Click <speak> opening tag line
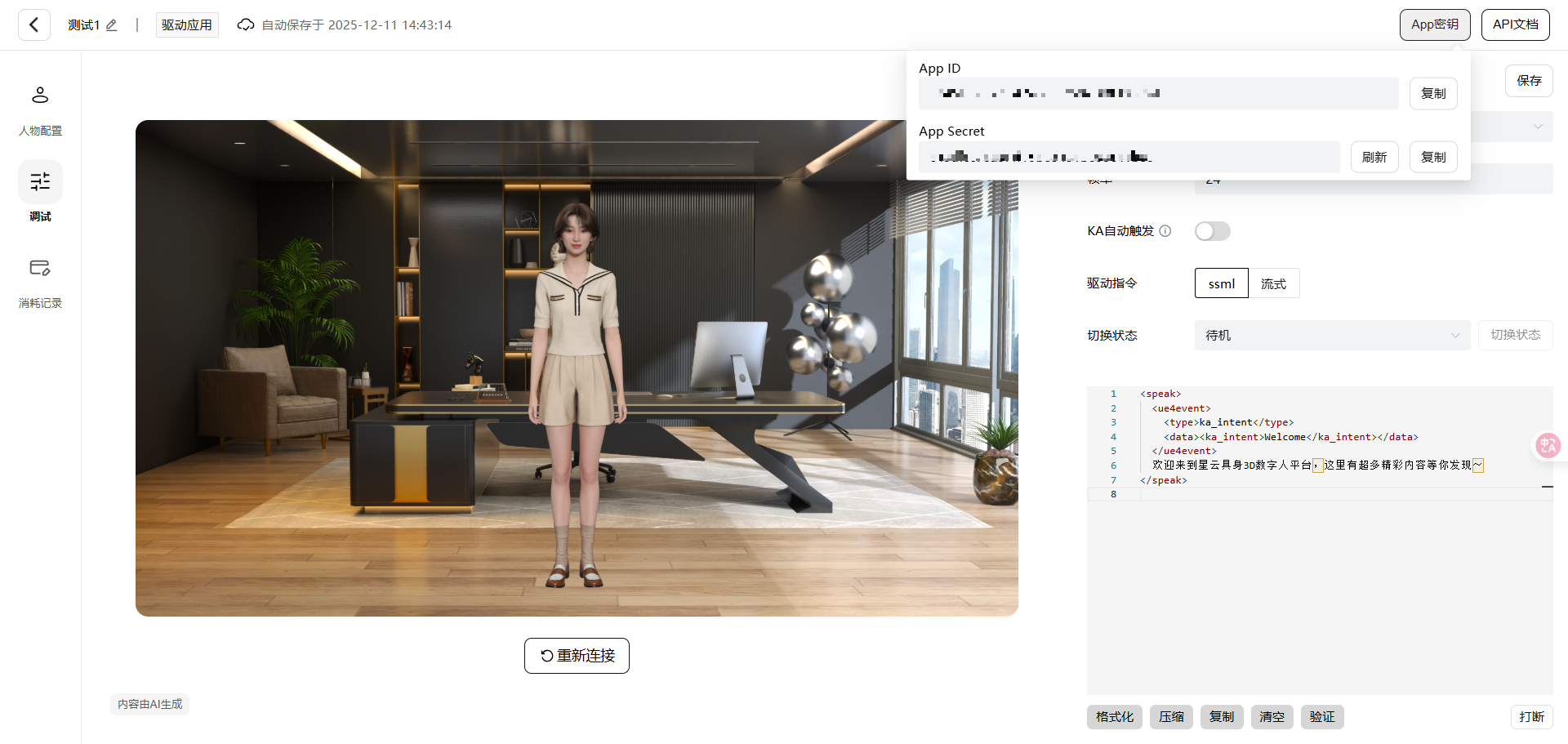 click(1160, 394)
